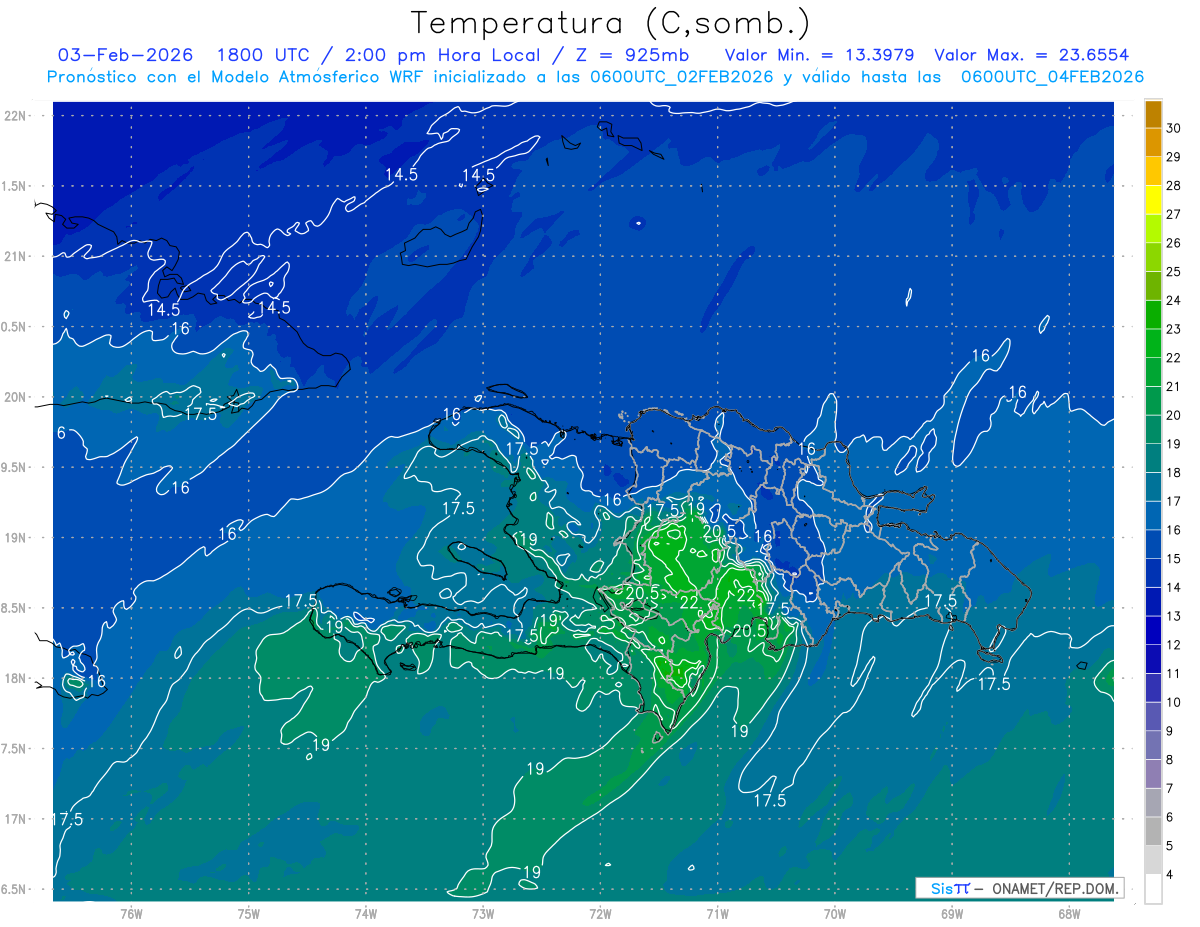
Task: Click the colorbar label "18"
Action: coord(1174,473)
